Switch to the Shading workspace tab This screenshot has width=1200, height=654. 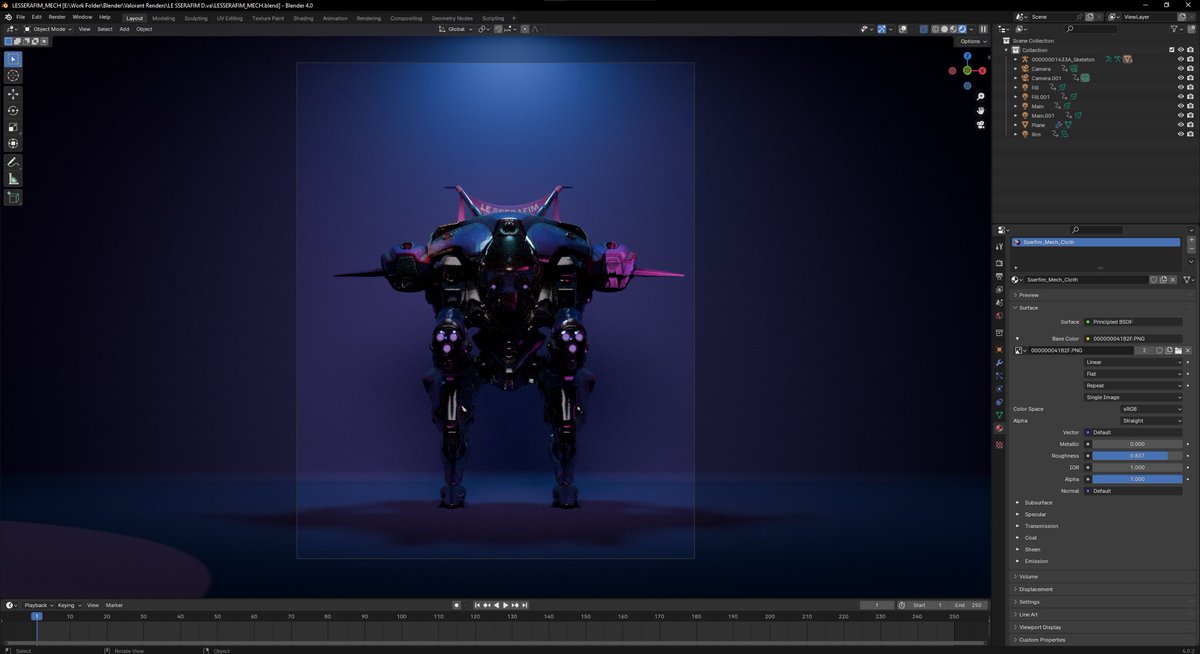coord(303,18)
